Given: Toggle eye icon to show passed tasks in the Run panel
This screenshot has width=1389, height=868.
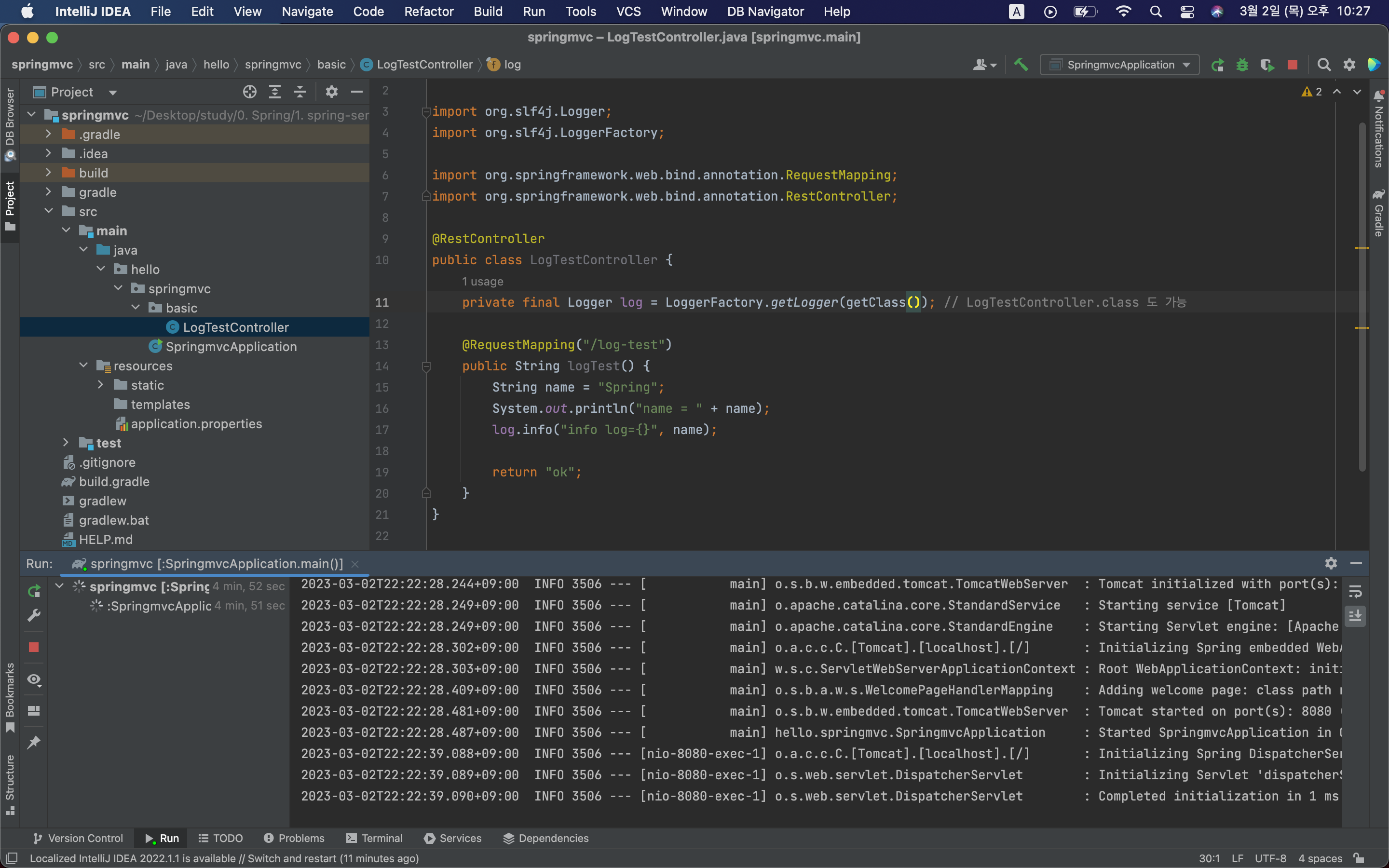Looking at the screenshot, I should pyautogui.click(x=34, y=680).
